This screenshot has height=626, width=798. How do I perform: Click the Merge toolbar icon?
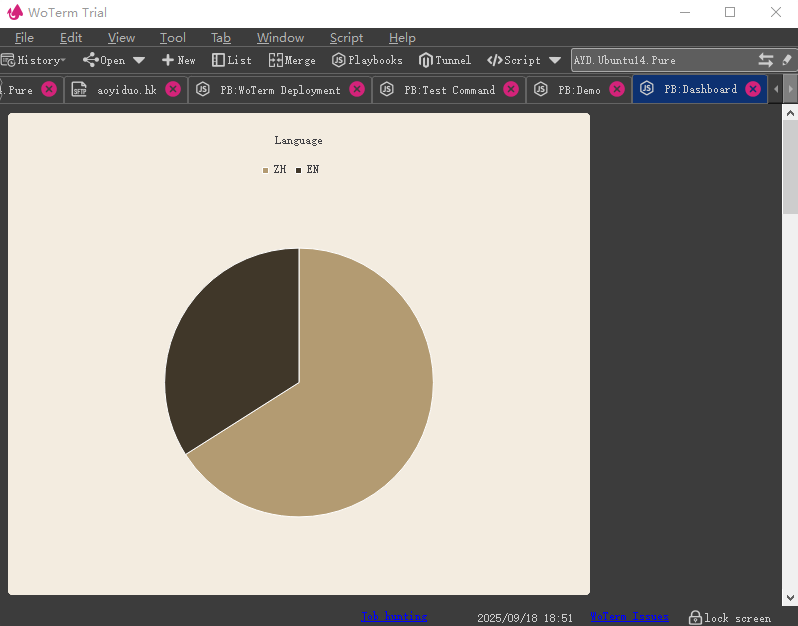click(276, 60)
